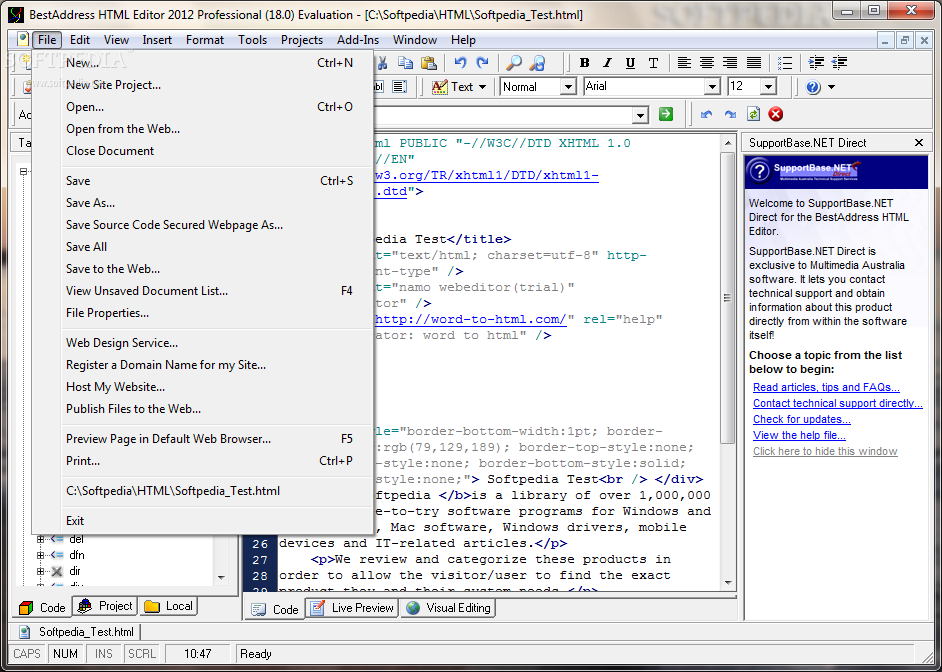Open the Tools menu
This screenshot has width=942, height=672.
pos(252,40)
